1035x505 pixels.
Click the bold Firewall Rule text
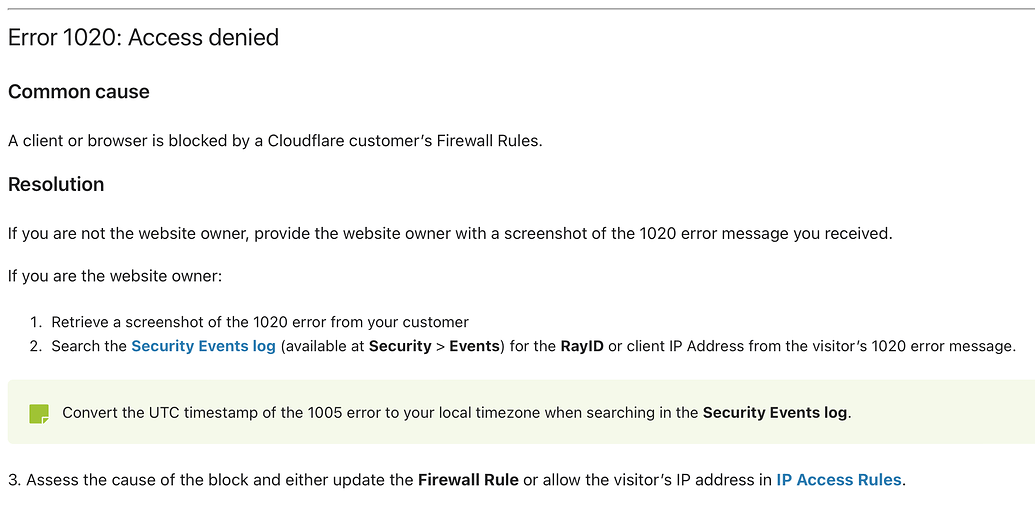tap(468, 480)
